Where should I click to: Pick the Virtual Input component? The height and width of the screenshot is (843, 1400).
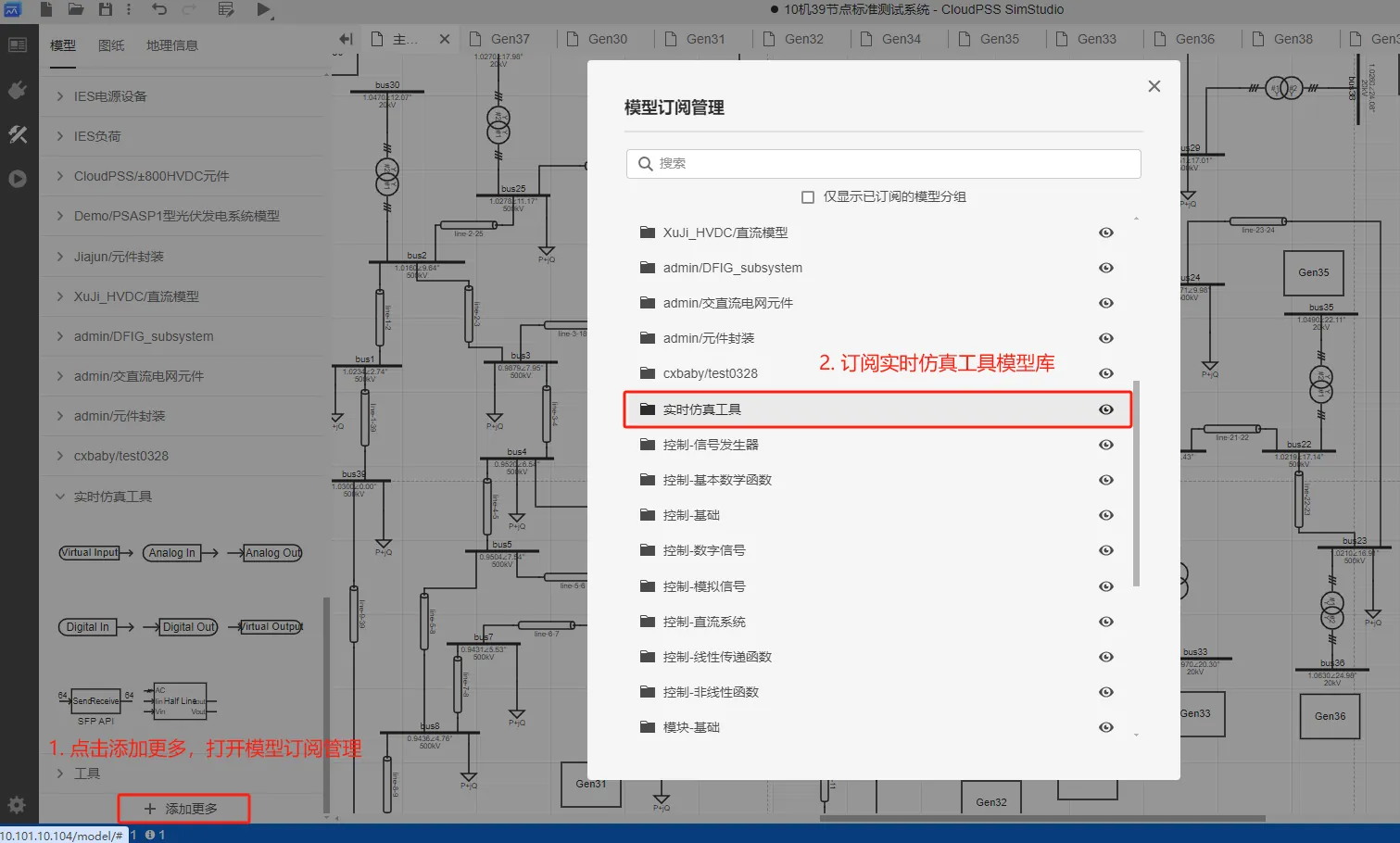pyautogui.click(x=95, y=553)
